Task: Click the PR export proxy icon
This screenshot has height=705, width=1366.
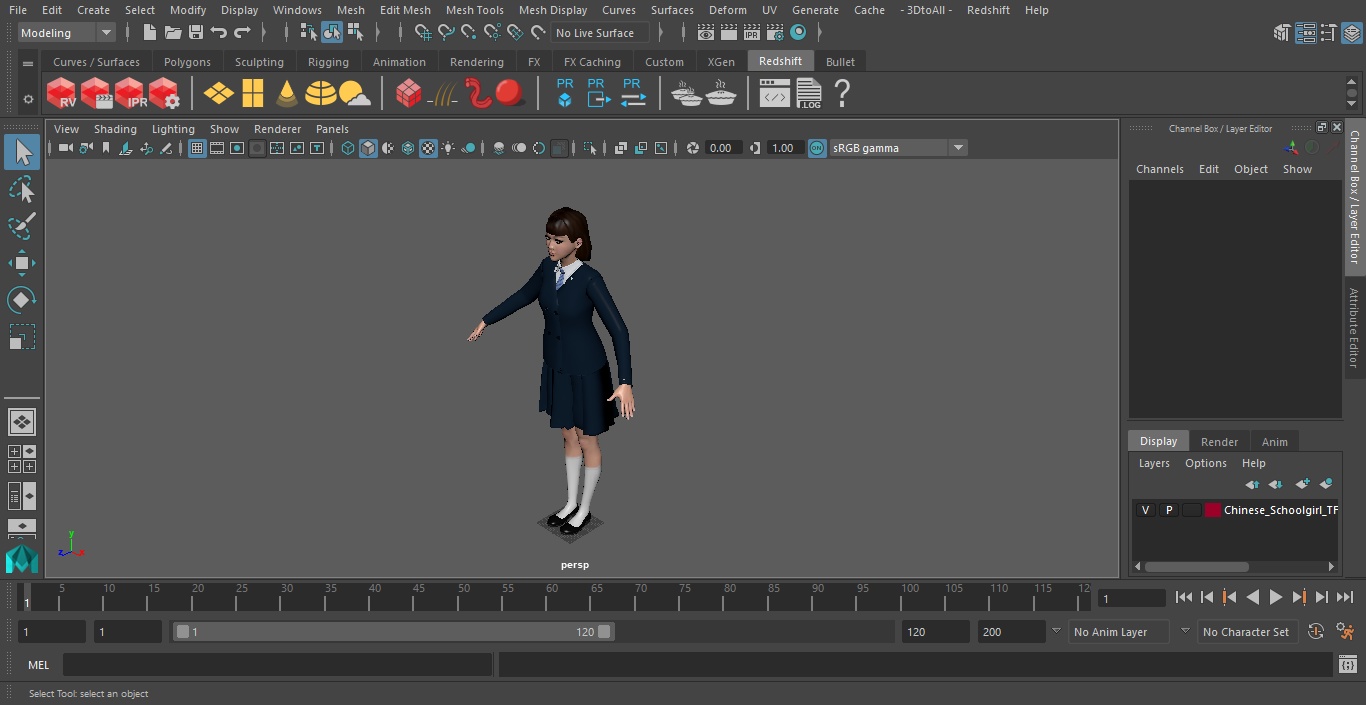Action: pyautogui.click(x=598, y=93)
